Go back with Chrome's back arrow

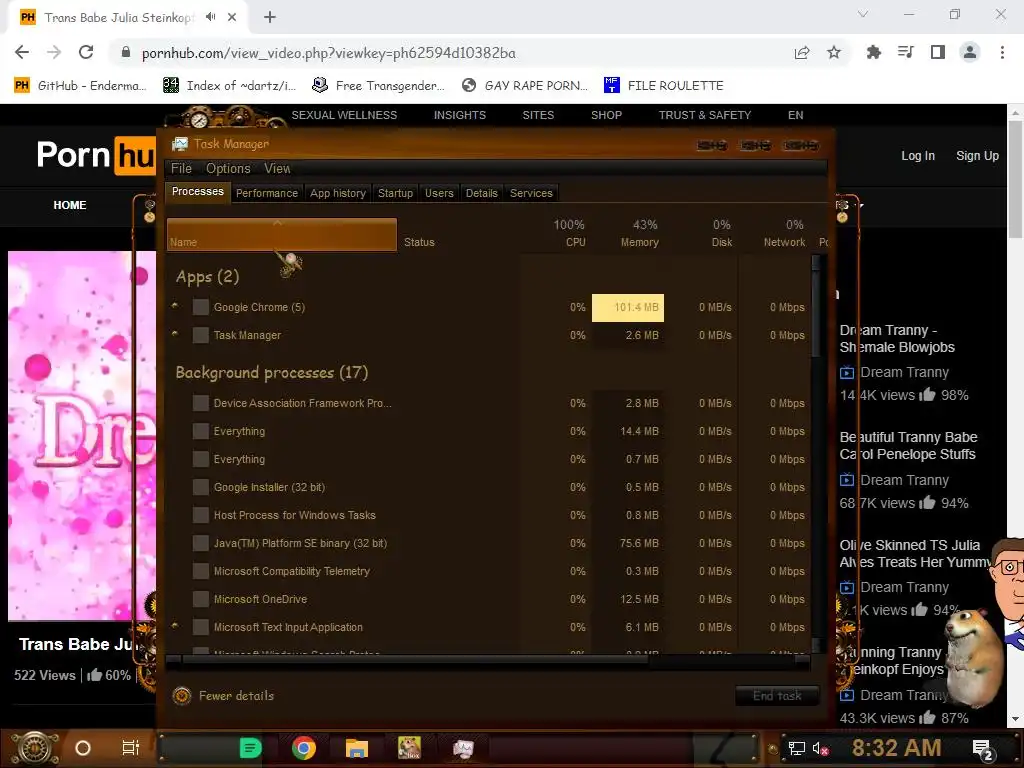click(x=22, y=52)
